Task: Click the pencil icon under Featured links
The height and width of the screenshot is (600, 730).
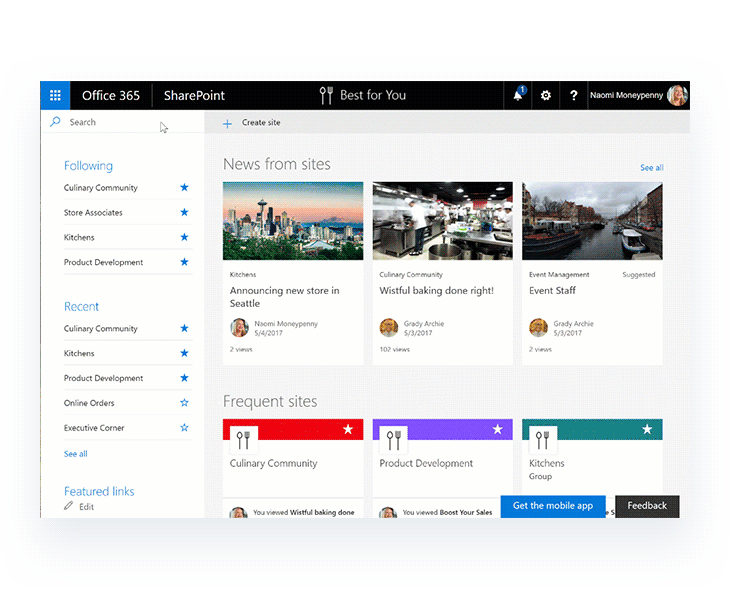Action: pos(68,506)
